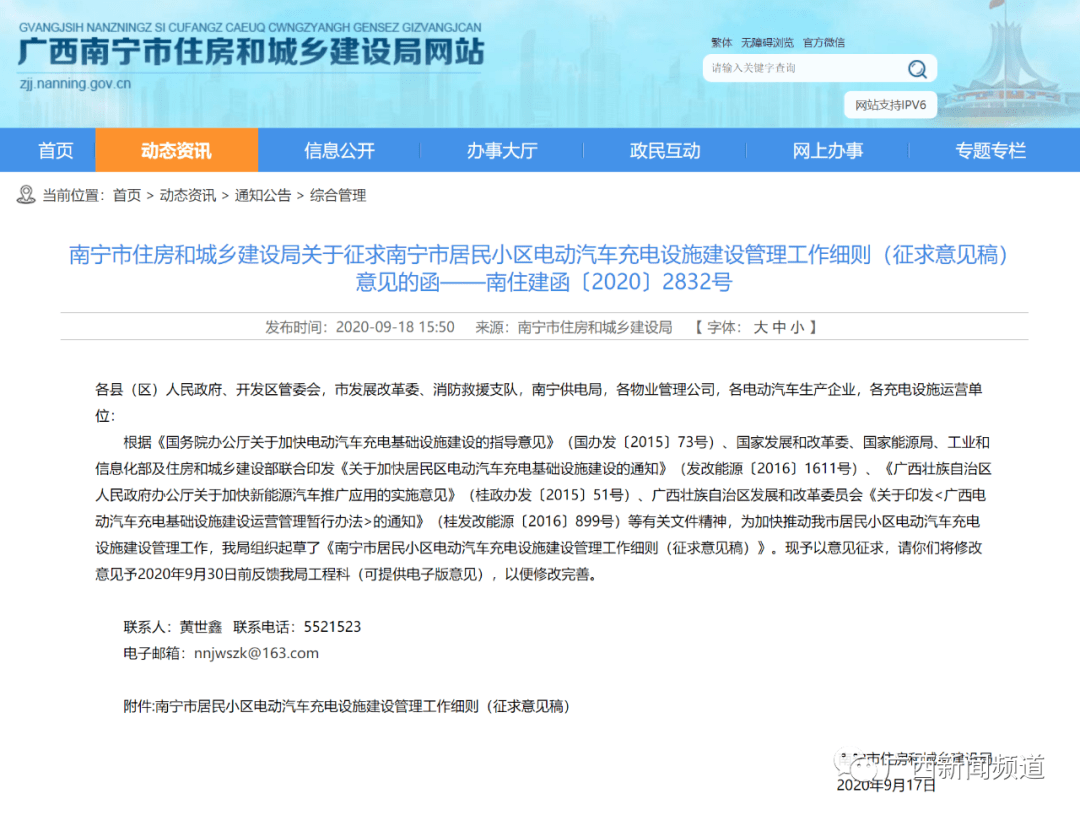1080x815 pixels.
Task: Click the WeChat watermark logo icon
Action: click(857, 766)
